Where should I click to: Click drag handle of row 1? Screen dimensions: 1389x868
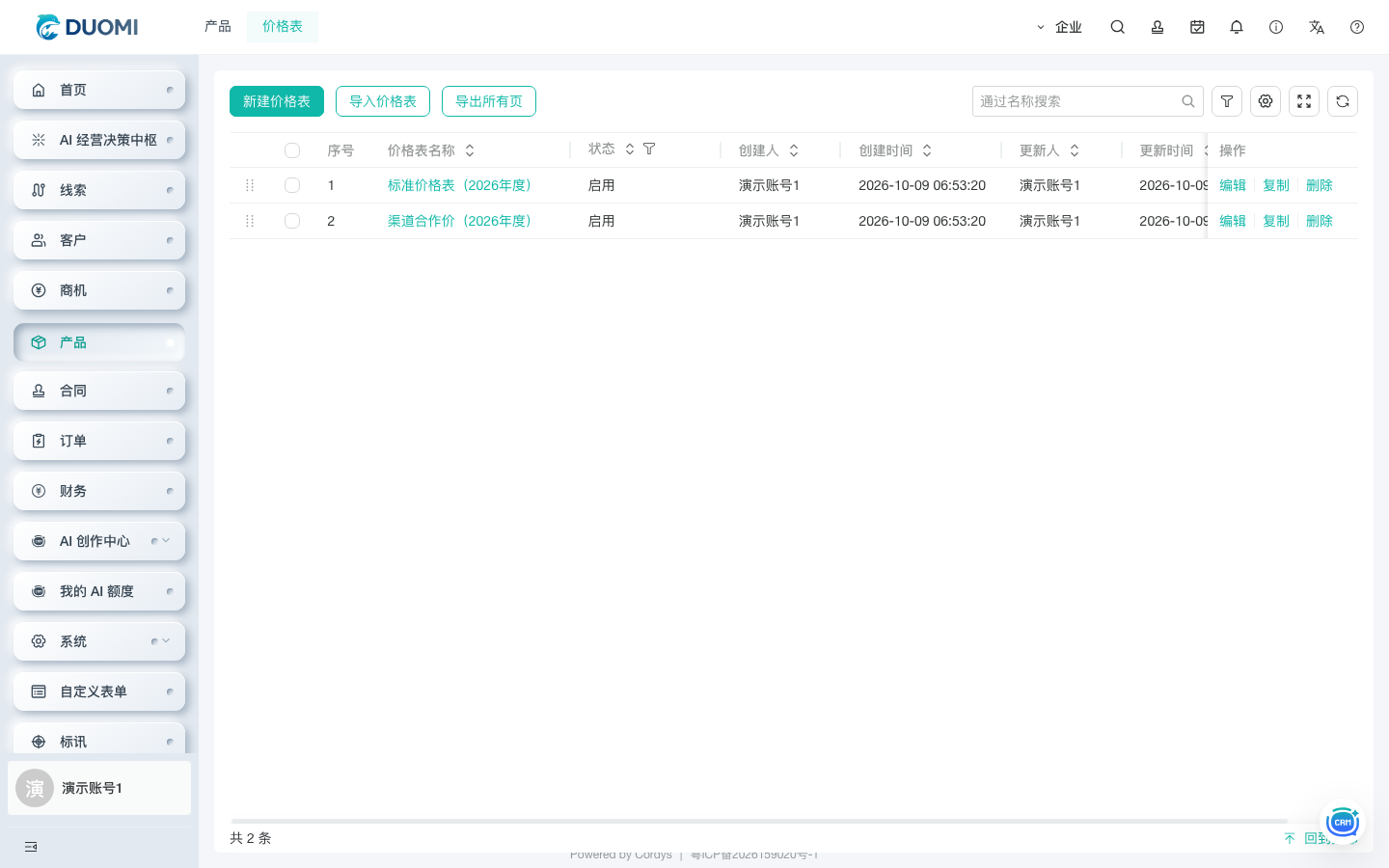pos(250,185)
